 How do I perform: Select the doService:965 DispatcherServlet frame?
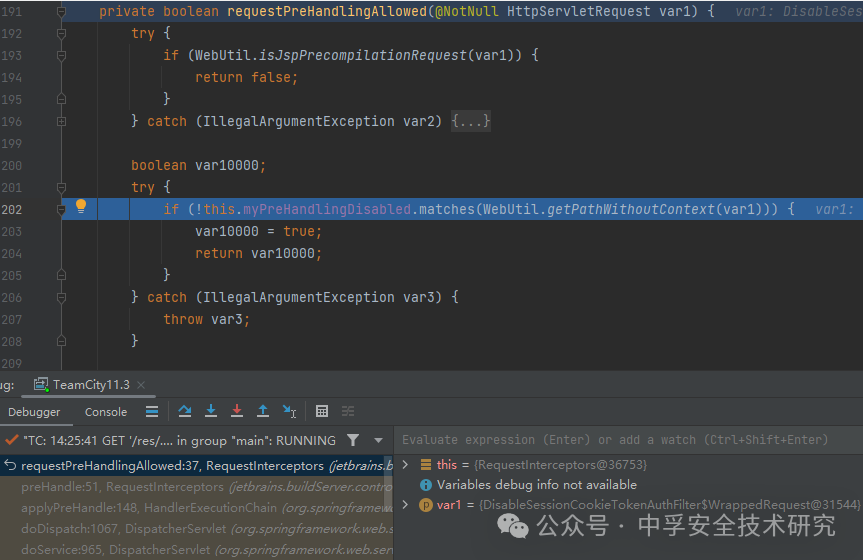point(196,550)
